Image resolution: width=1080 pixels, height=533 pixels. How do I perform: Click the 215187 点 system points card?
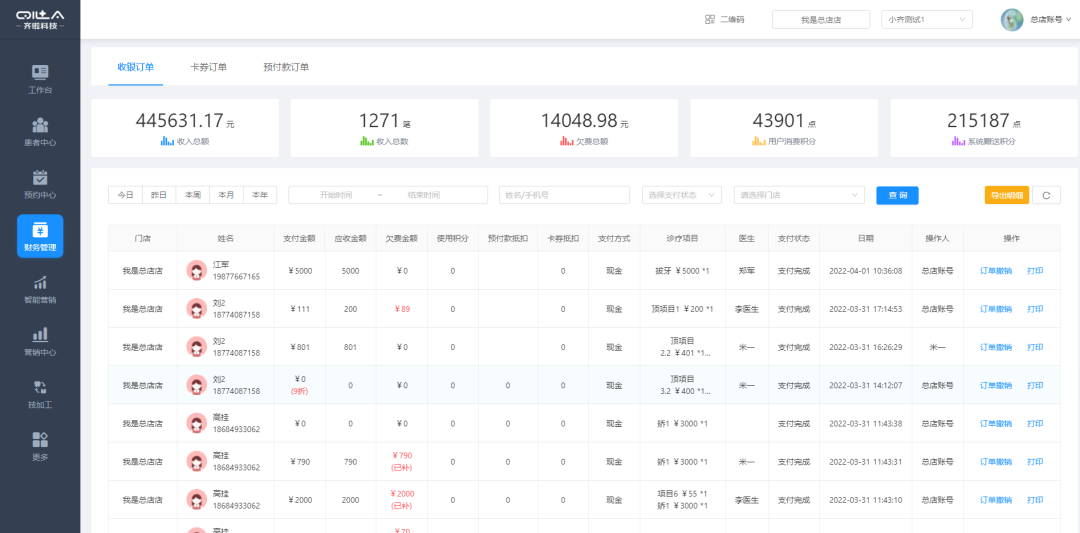(984, 128)
